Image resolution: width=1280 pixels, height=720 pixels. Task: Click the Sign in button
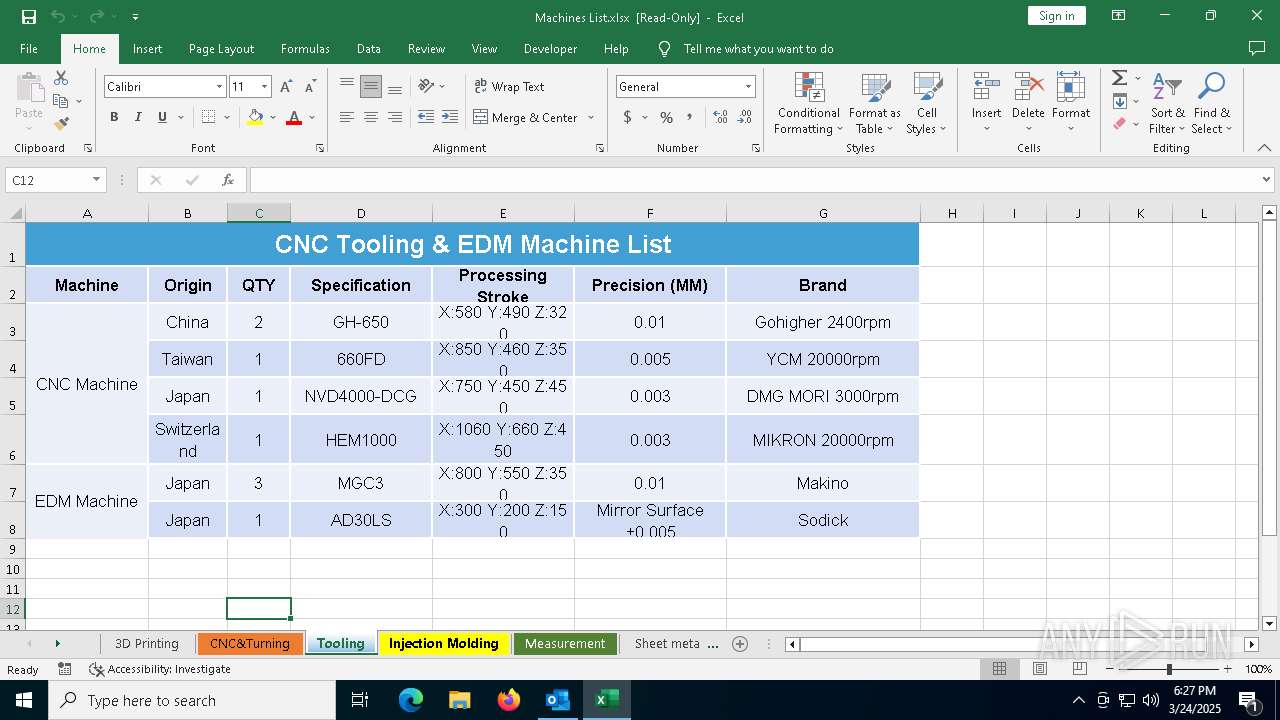[1056, 16]
